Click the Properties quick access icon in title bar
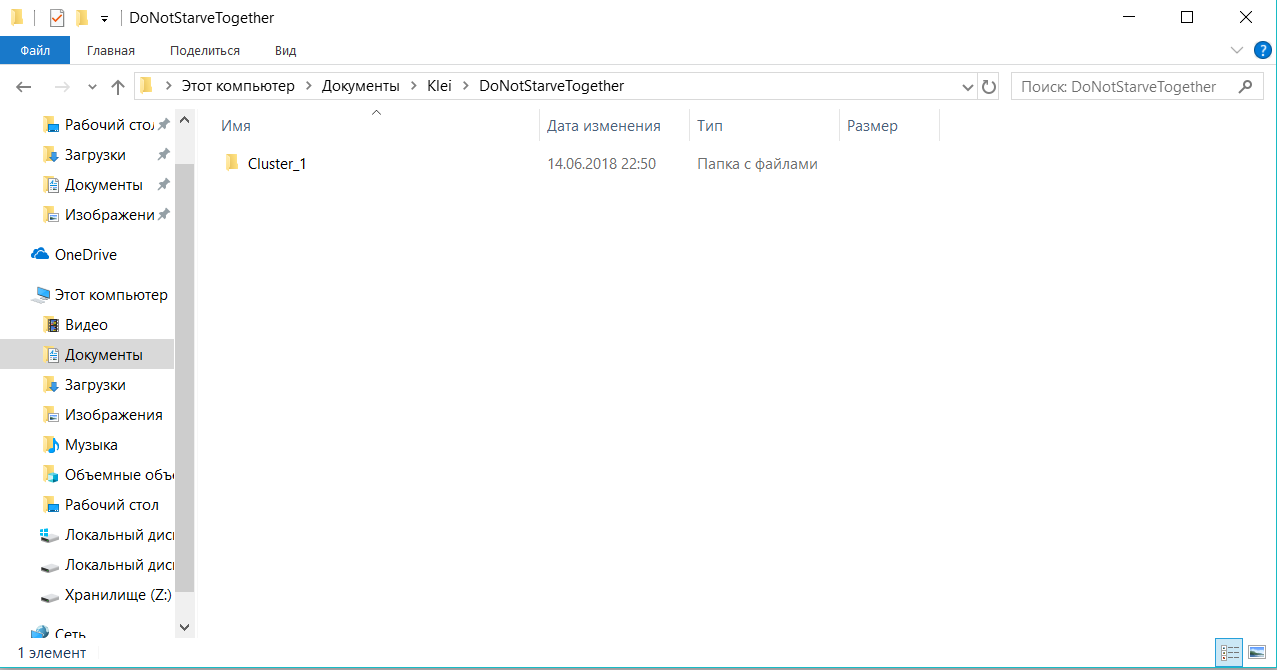 (x=57, y=18)
